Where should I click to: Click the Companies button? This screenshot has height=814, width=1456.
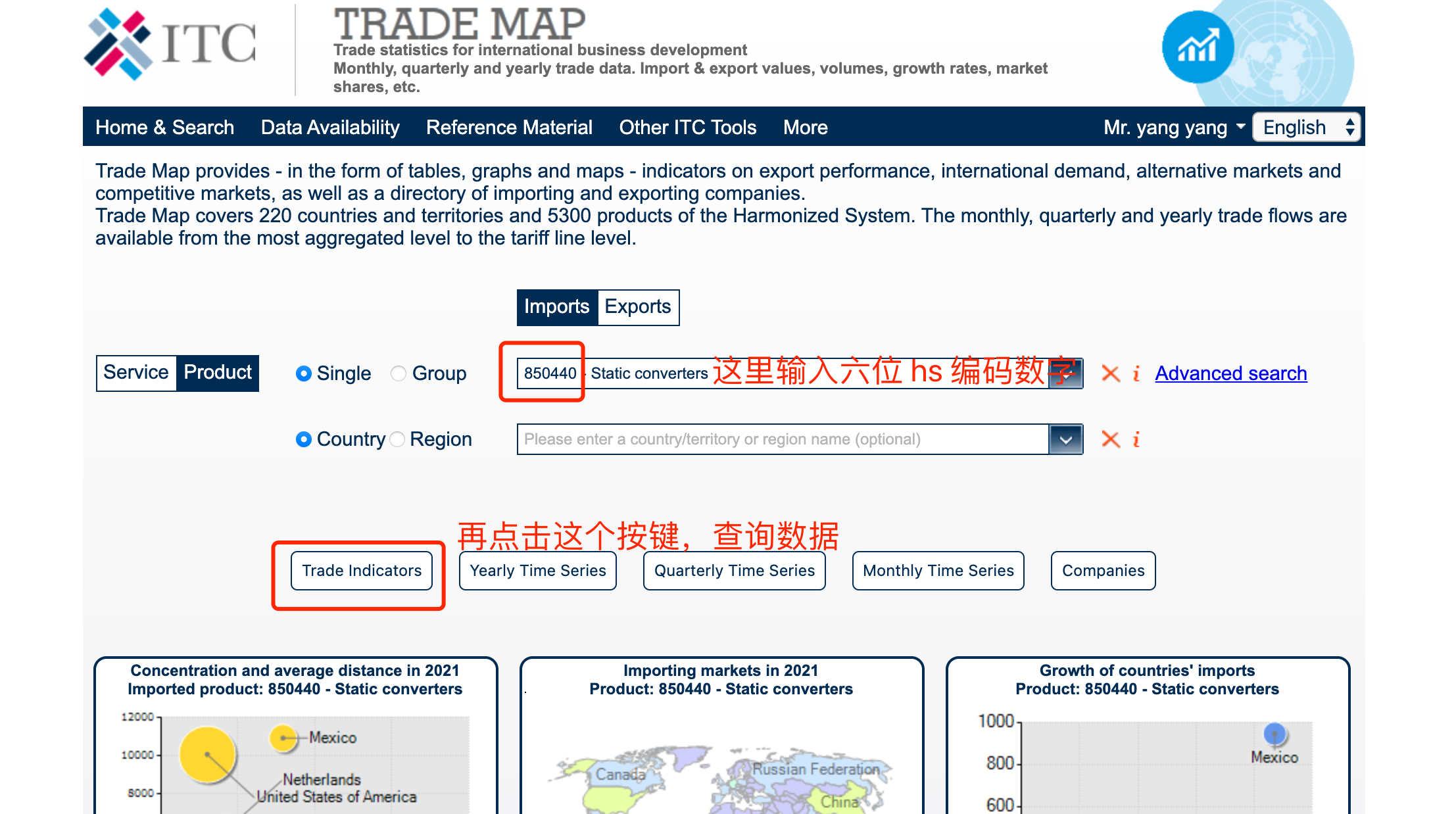click(x=1104, y=571)
